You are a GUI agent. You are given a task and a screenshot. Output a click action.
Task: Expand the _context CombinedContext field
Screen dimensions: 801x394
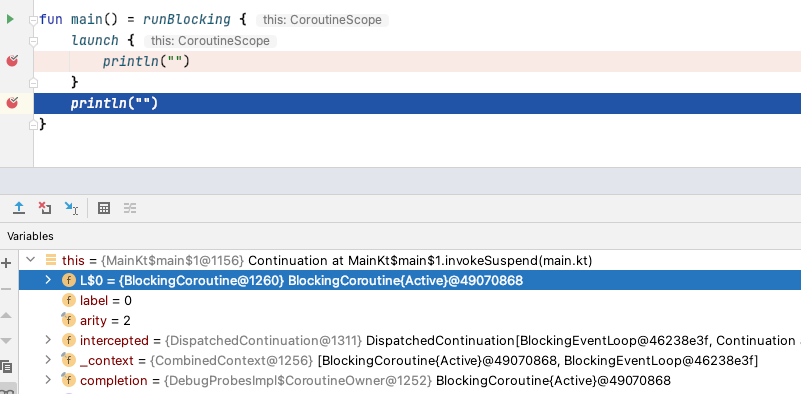click(x=48, y=360)
